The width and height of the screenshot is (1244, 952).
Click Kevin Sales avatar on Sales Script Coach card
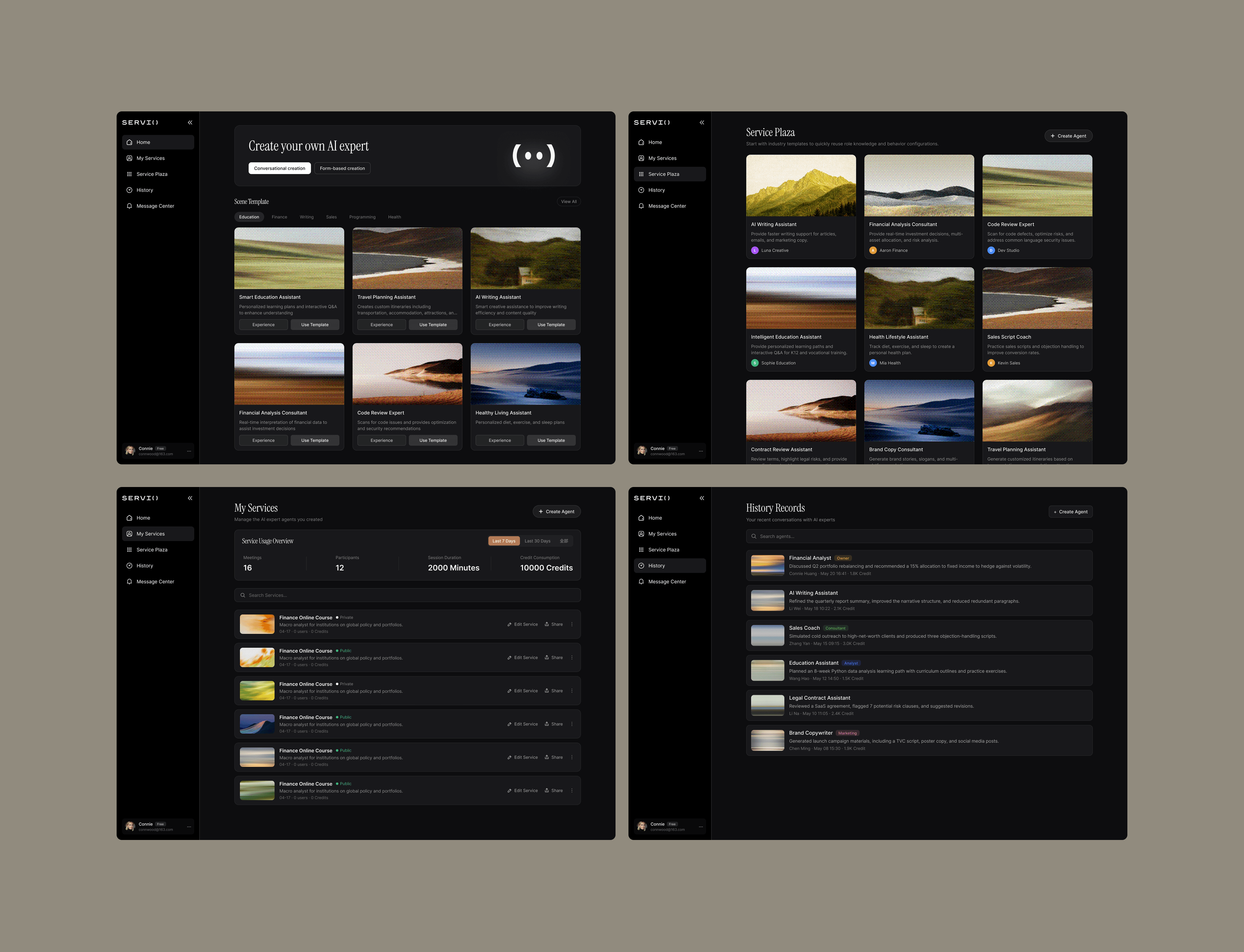coord(991,363)
